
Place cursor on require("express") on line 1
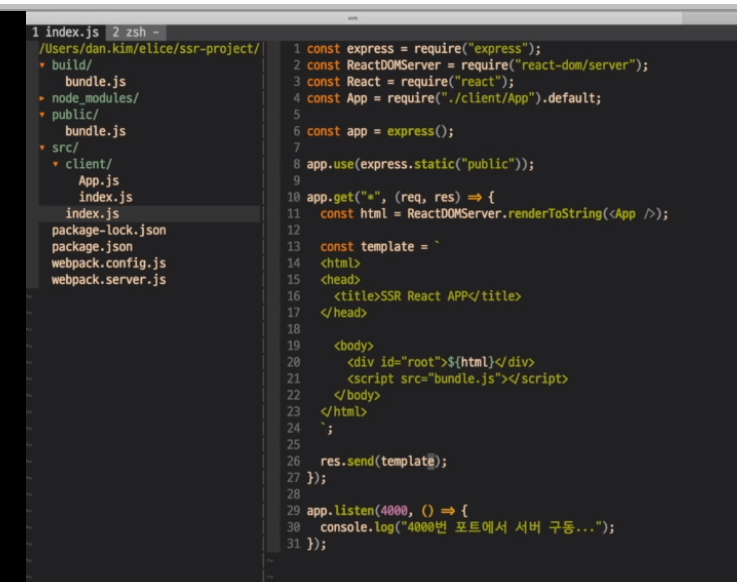point(474,48)
